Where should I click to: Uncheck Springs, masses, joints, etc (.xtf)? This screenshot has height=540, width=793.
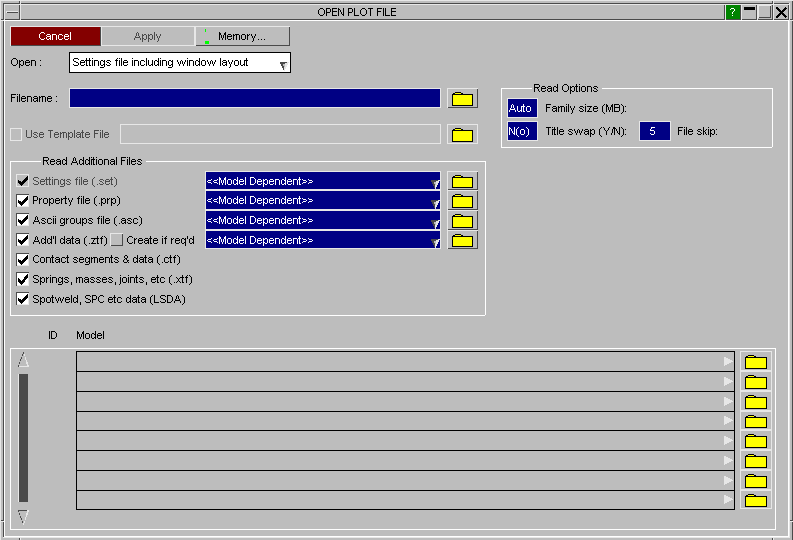pyautogui.click(x=22, y=279)
